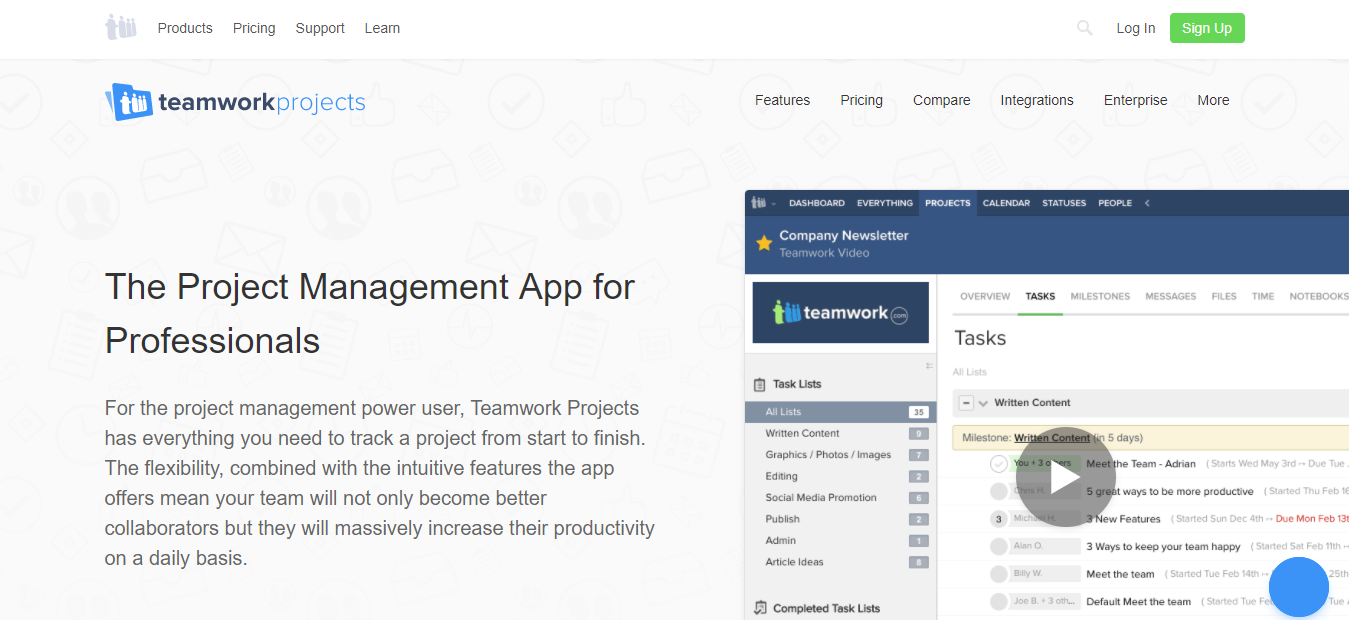Collapse the Written Content task group
1349x620 pixels.
click(966, 402)
